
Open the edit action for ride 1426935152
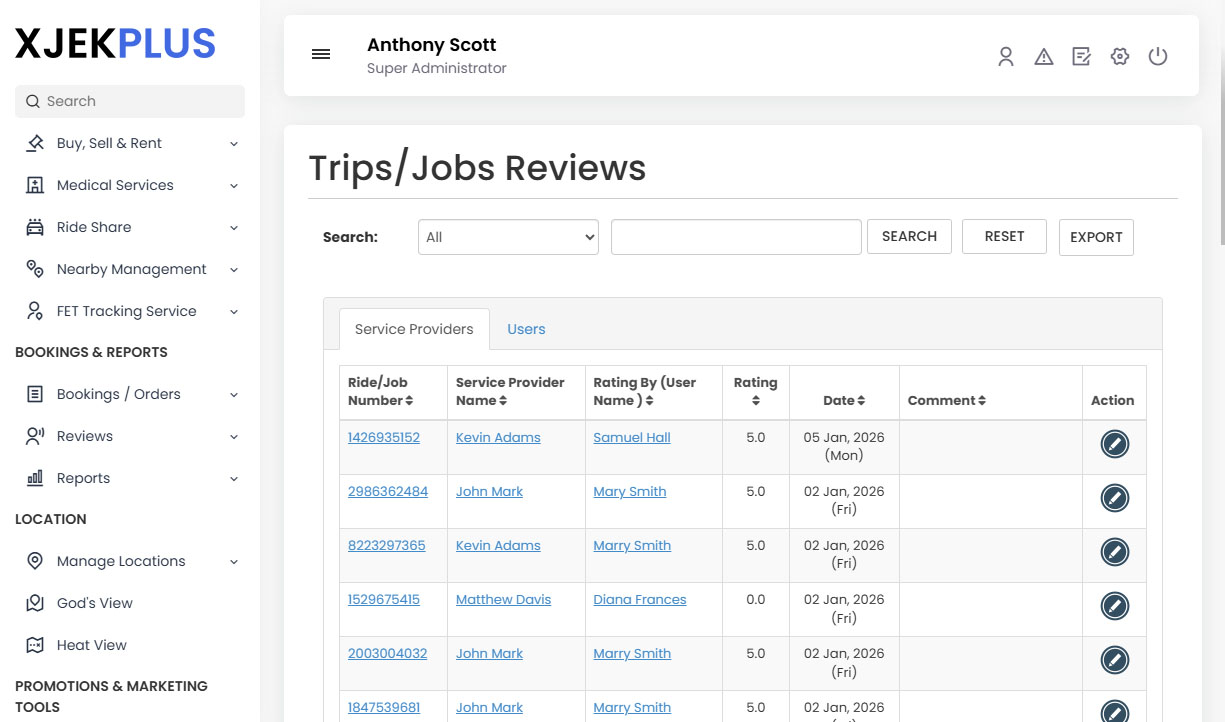pyautogui.click(x=1114, y=443)
